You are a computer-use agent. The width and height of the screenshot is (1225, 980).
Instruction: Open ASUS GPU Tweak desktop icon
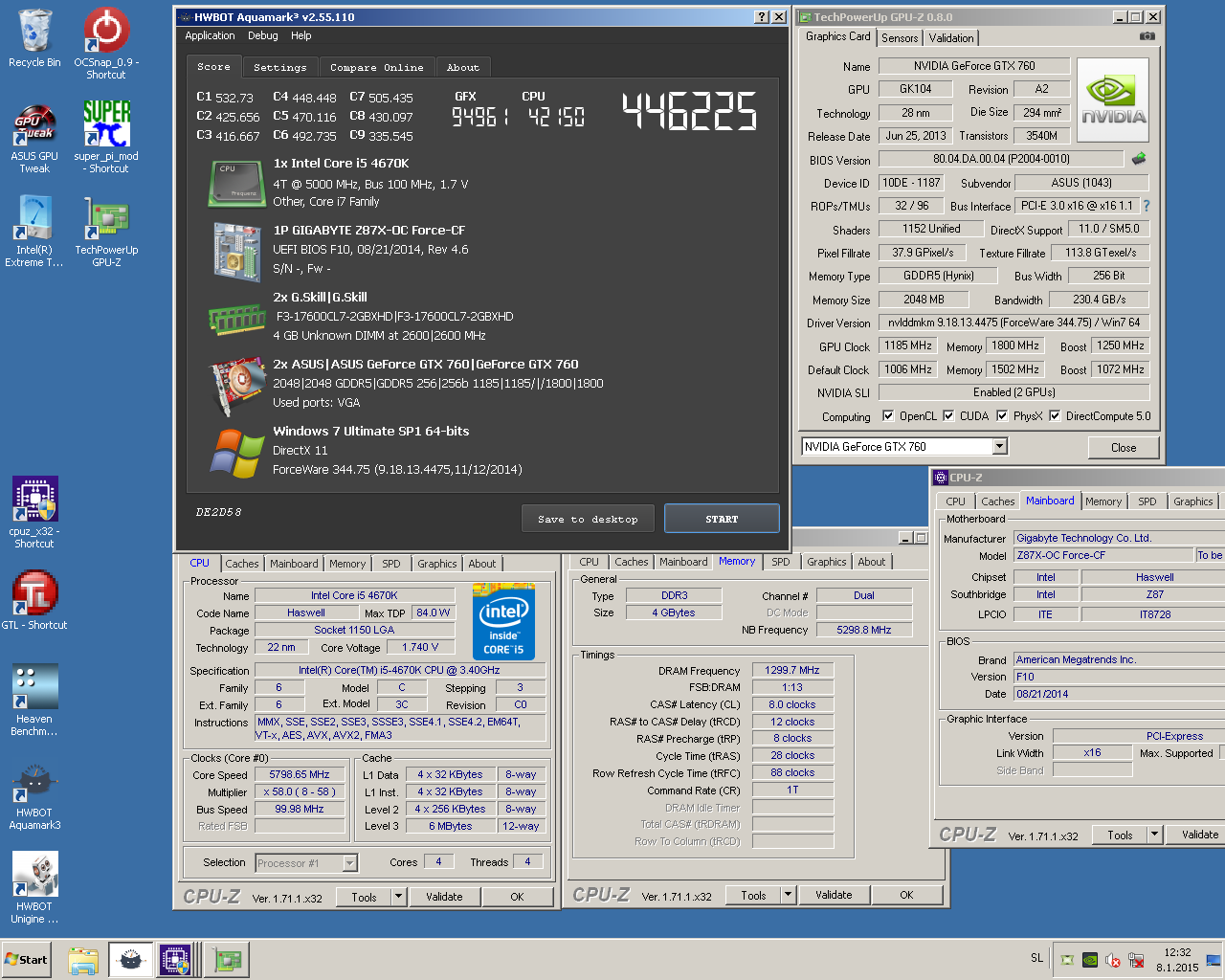[34, 138]
